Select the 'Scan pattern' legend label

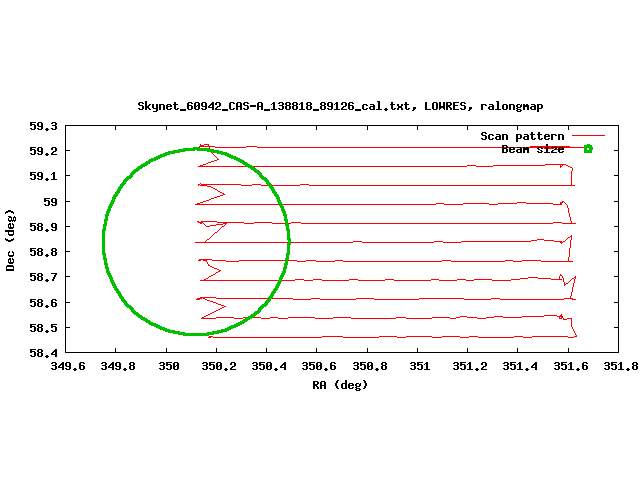click(522, 136)
